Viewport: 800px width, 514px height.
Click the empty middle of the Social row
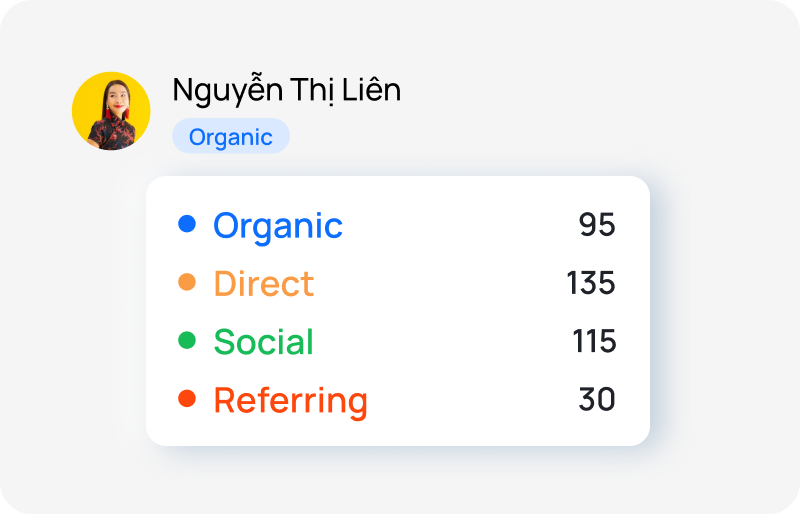[x=440, y=342]
